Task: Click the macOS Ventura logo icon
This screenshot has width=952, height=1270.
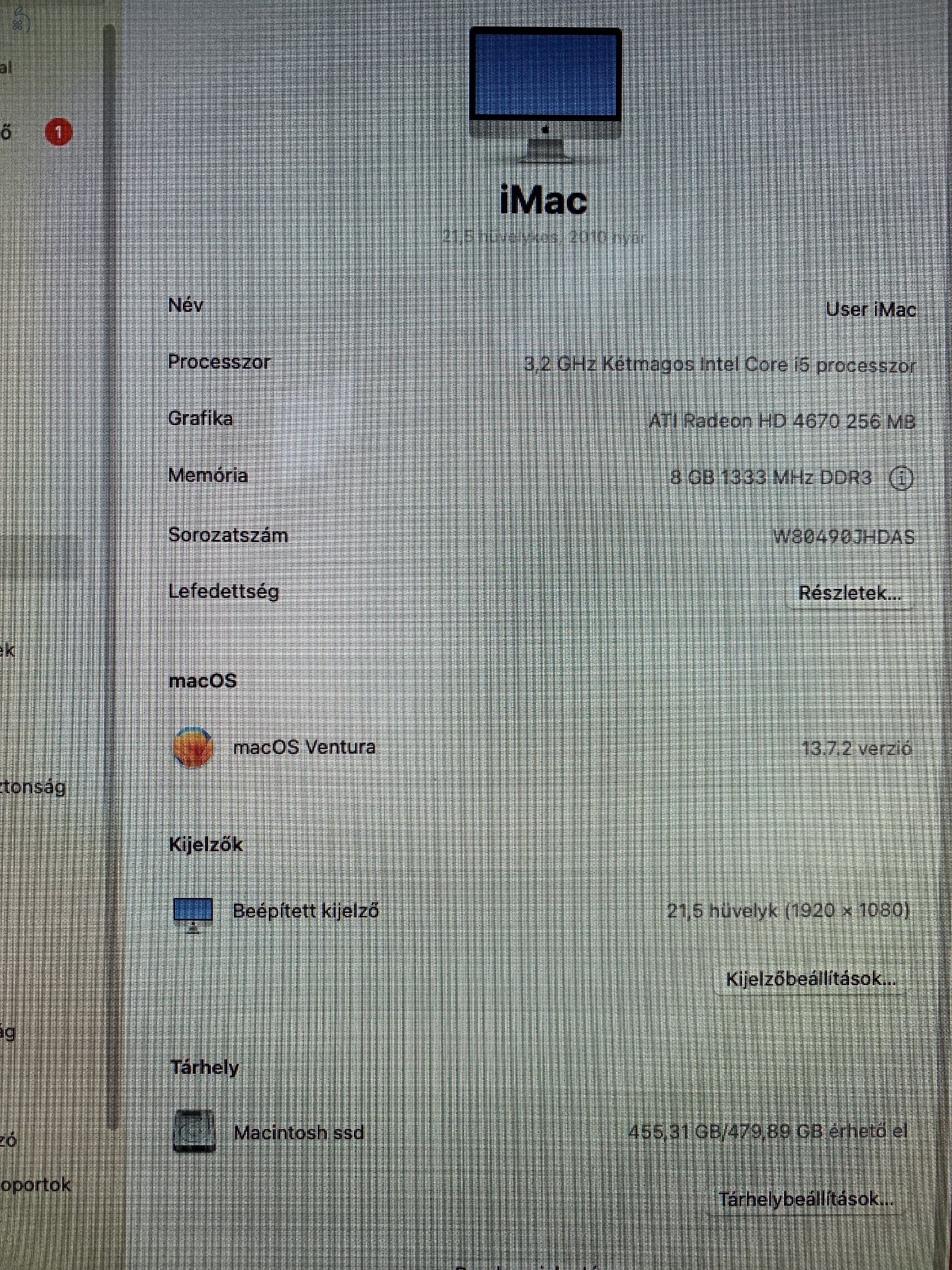Action: [193, 747]
